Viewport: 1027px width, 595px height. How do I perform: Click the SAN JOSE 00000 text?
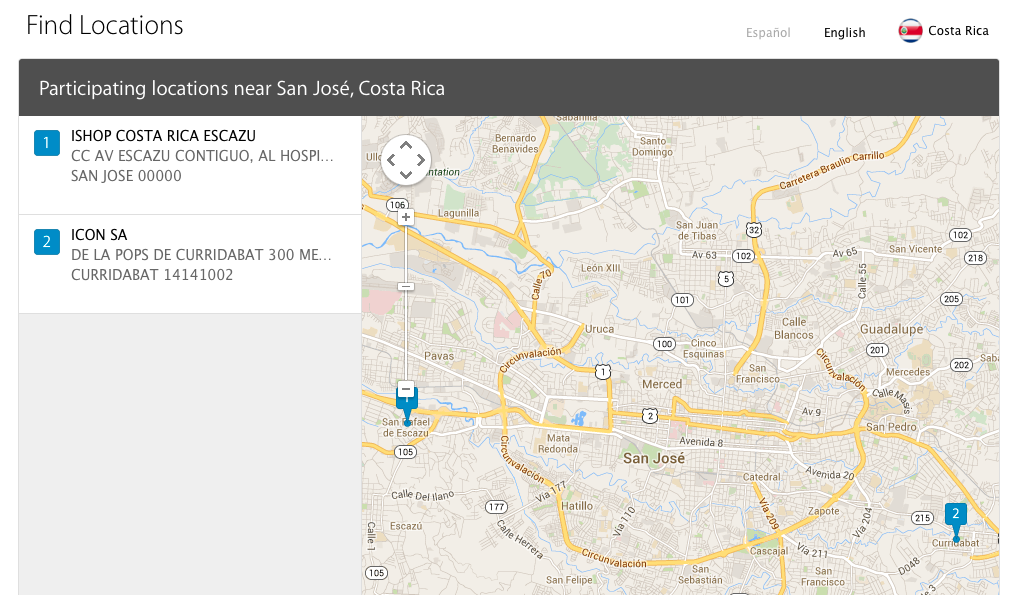126,176
